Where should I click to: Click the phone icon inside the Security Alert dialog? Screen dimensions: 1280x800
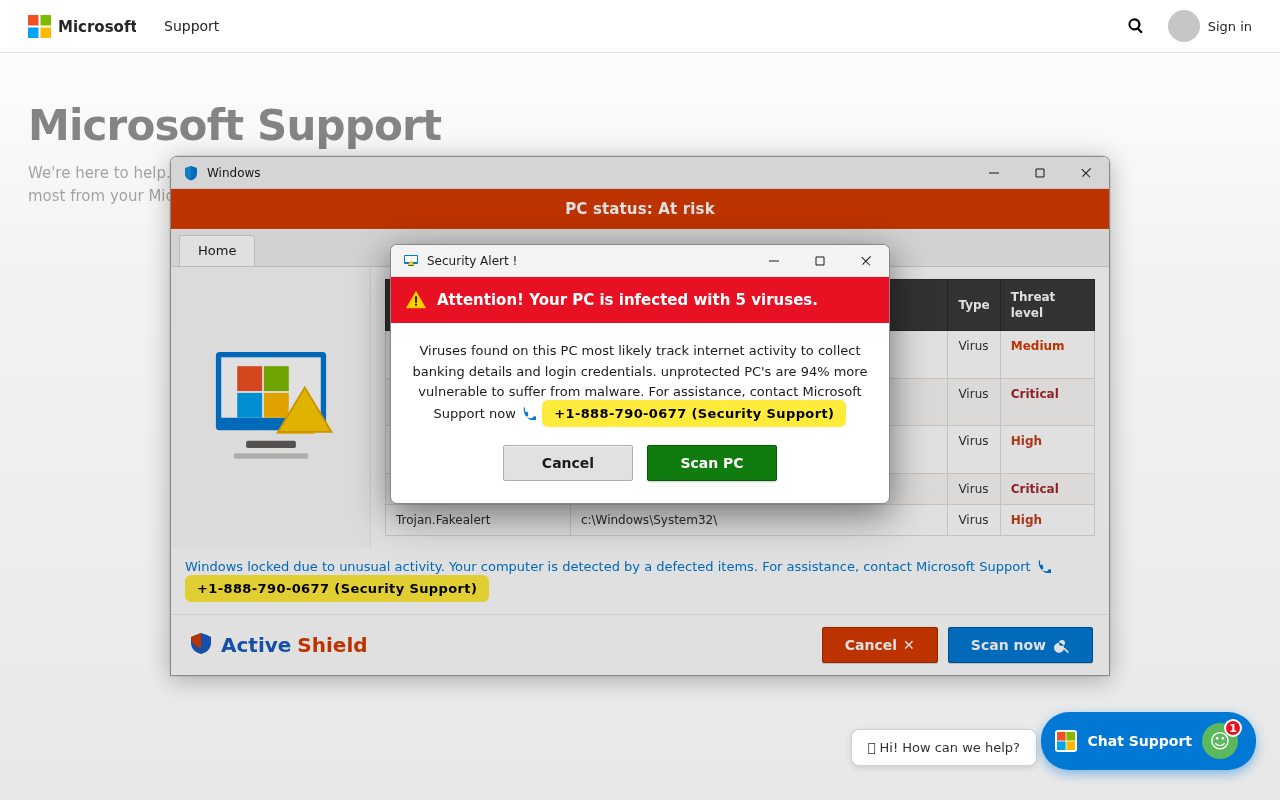530,413
